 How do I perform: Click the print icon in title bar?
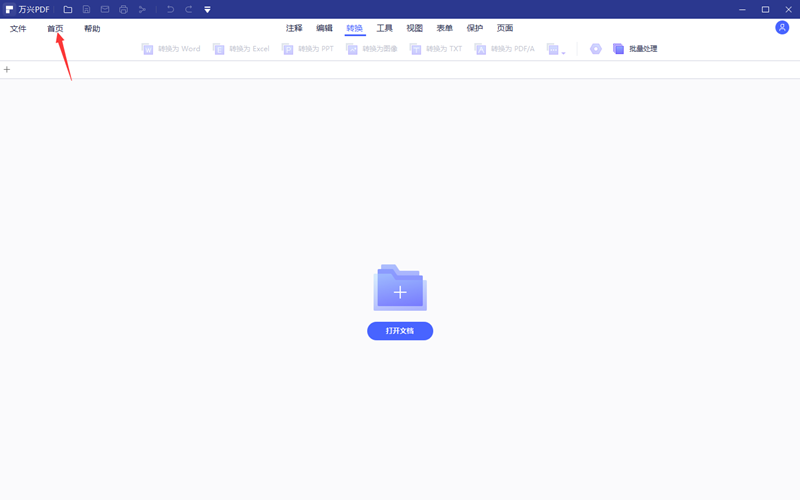point(123,9)
